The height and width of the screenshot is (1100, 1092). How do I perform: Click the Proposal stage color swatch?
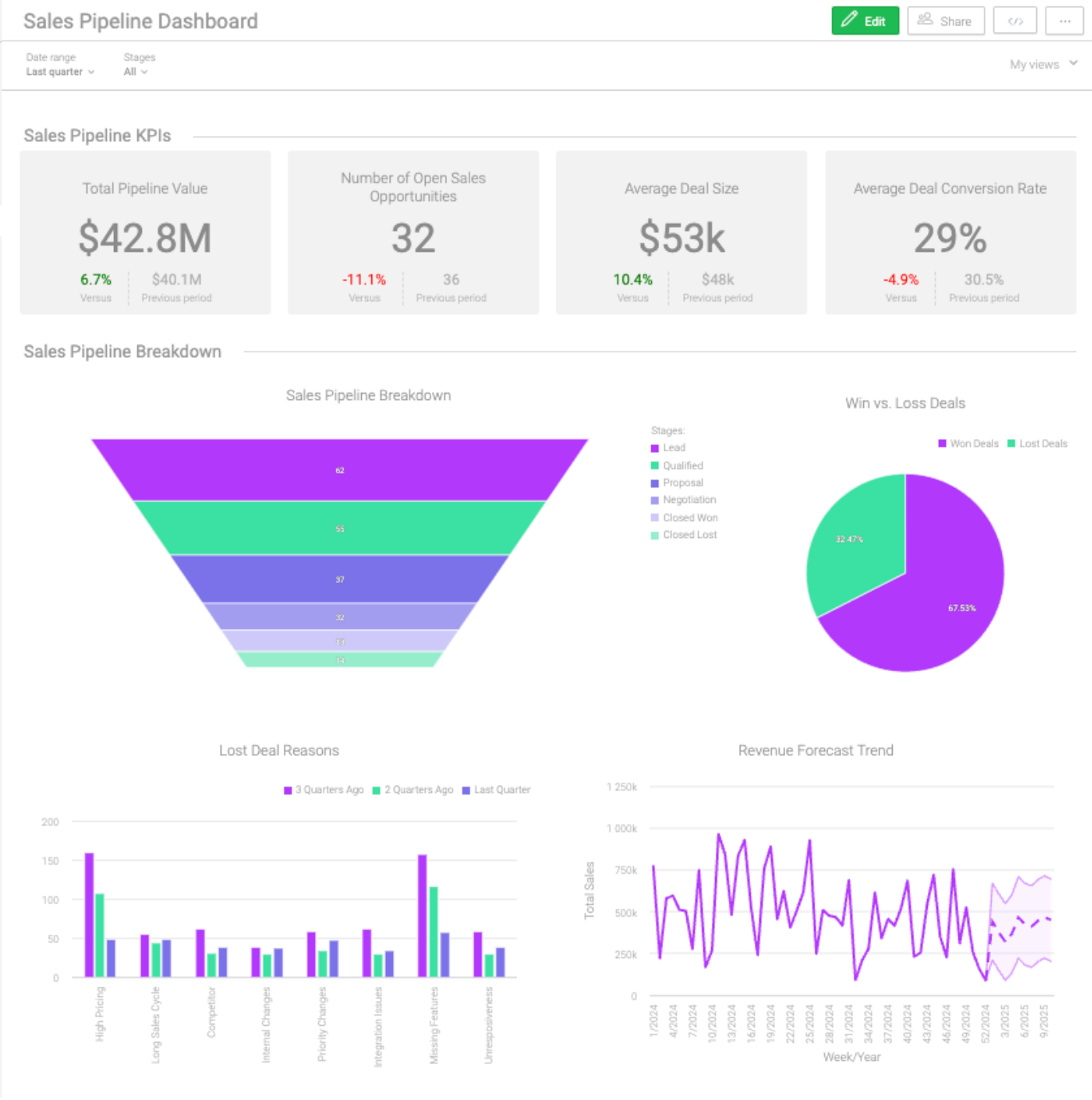point(655,483)
